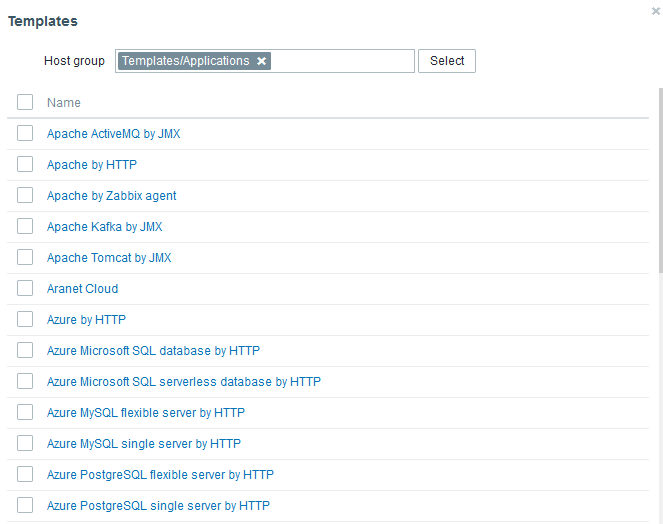Viewport: 663px width, 524px height.
Task: Open the Apache by HTTP template link
Action: 92,165
